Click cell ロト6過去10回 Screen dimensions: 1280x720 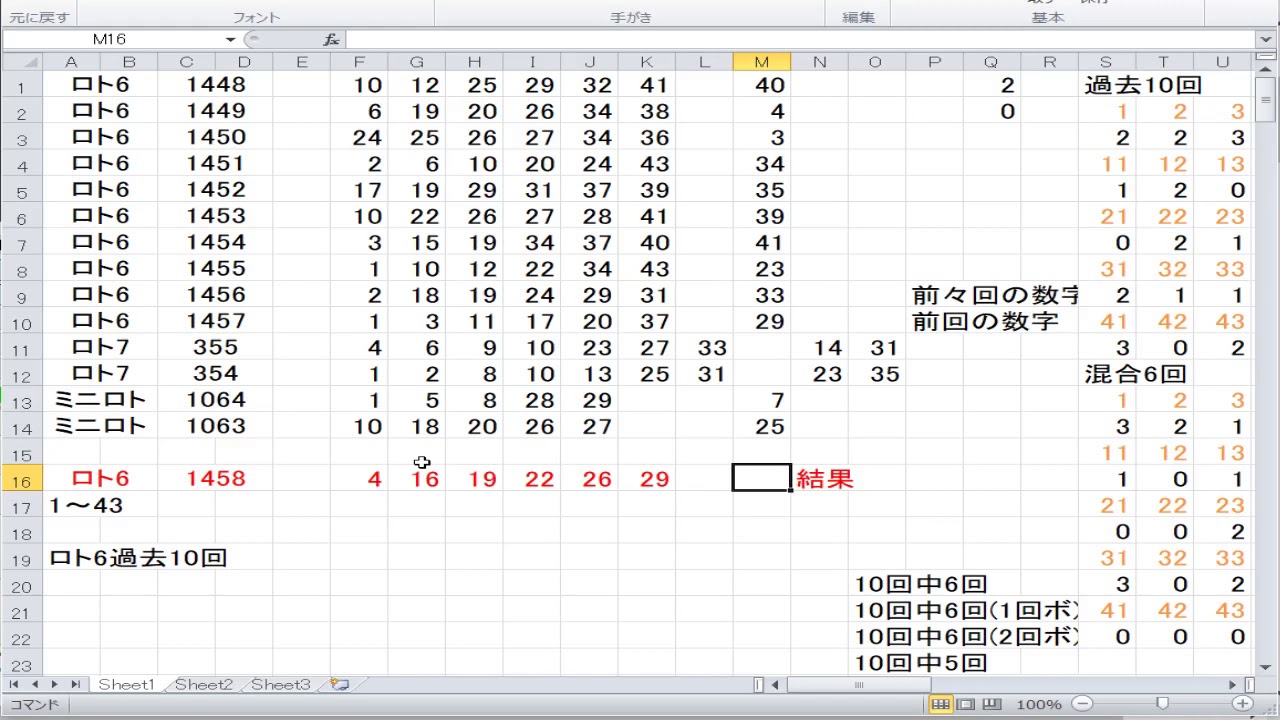[138, 558]
